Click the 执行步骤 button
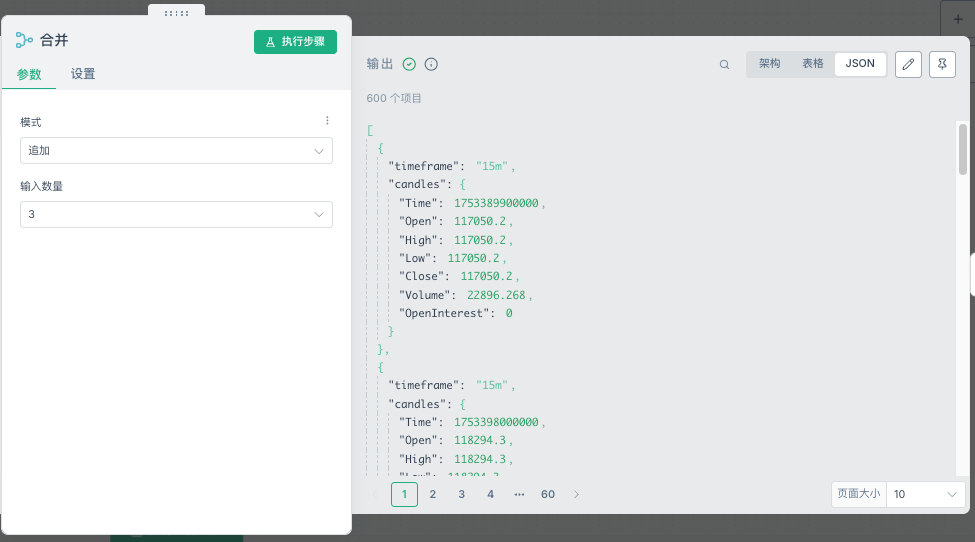The height and width of the screenshot is (542, 975). pos(295,42)
